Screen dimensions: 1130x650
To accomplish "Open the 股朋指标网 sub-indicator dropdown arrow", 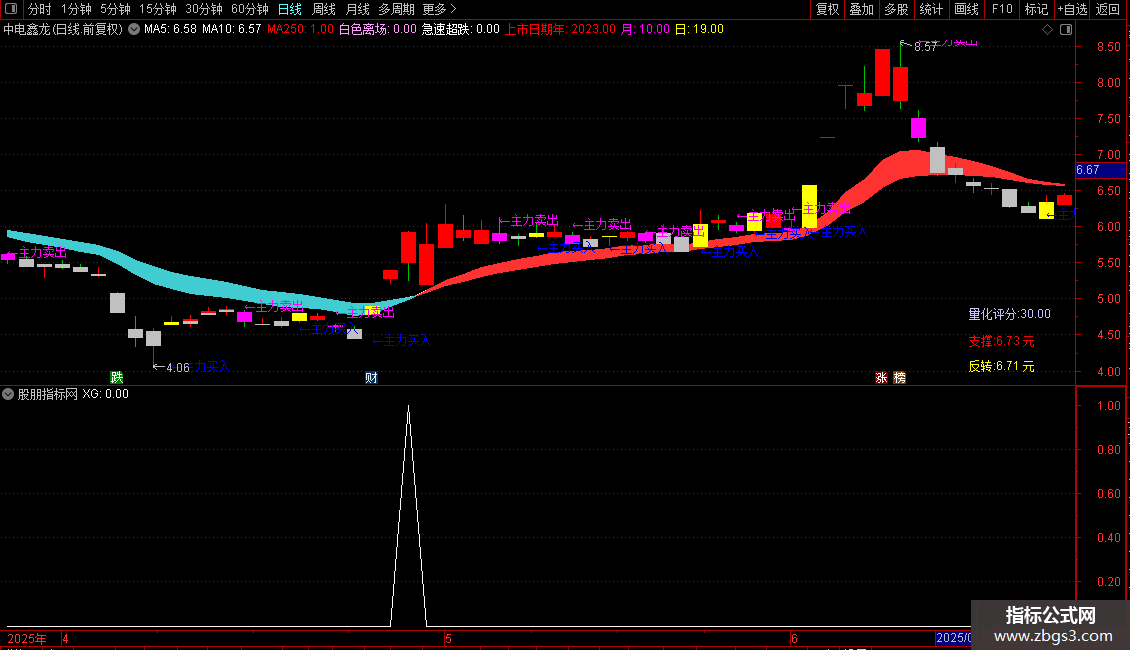I will [8, 394].
